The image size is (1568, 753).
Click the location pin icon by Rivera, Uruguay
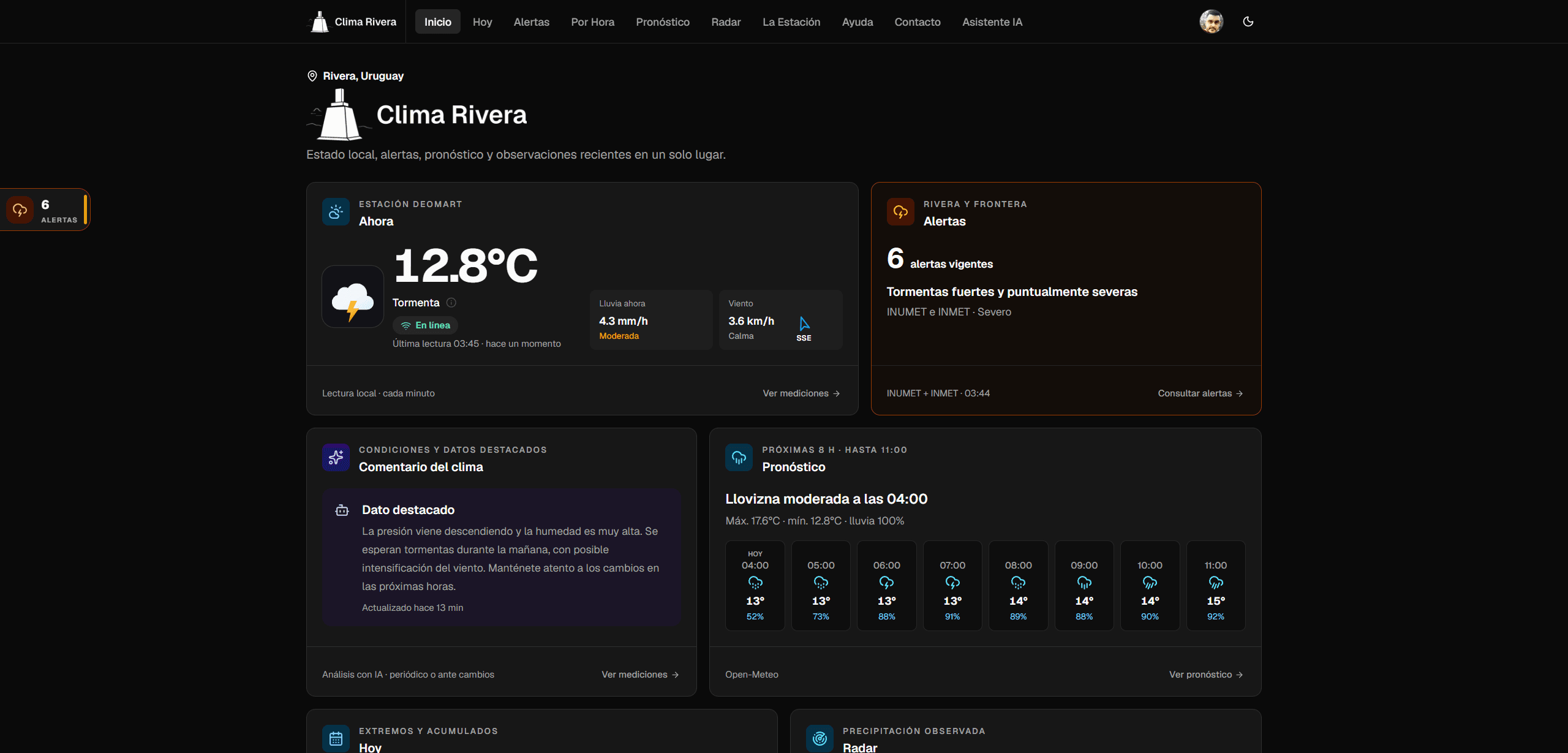[312, 76]
